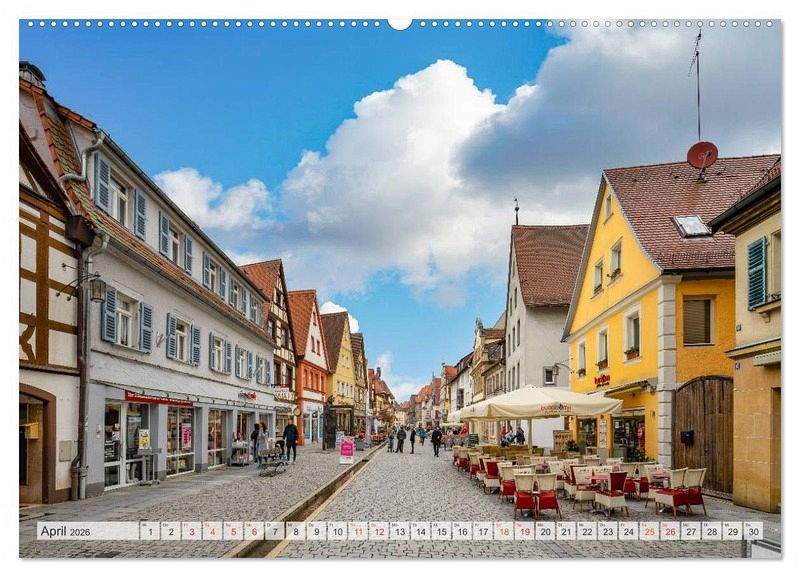The image size is (800, 577).
Task: Click the calendar hanging hole at top center
Action: point(400,22)
